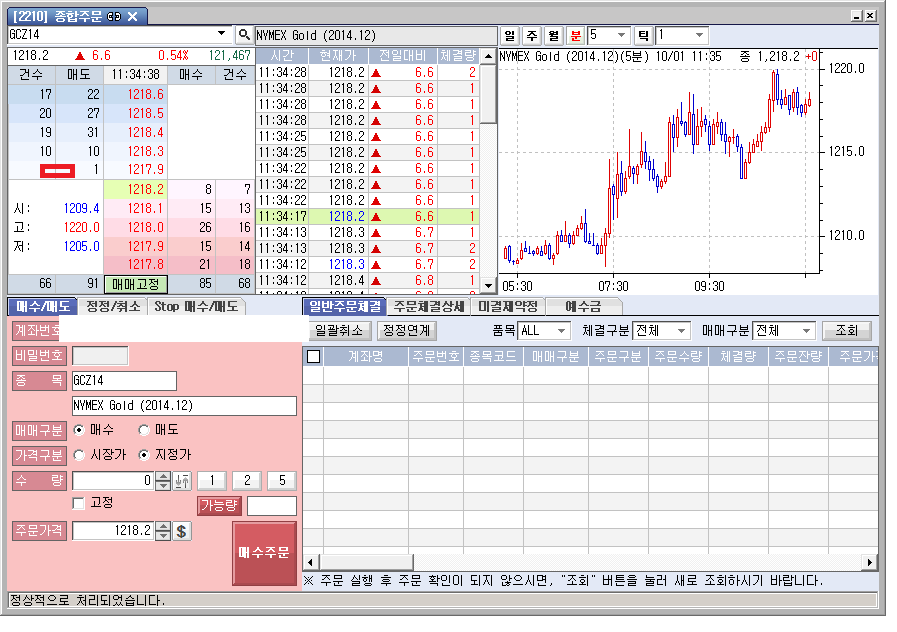Viewport: 897px width, 632px height.
Task: Click the 비밀번호 password input field
Action: click(x=100, y=356)
